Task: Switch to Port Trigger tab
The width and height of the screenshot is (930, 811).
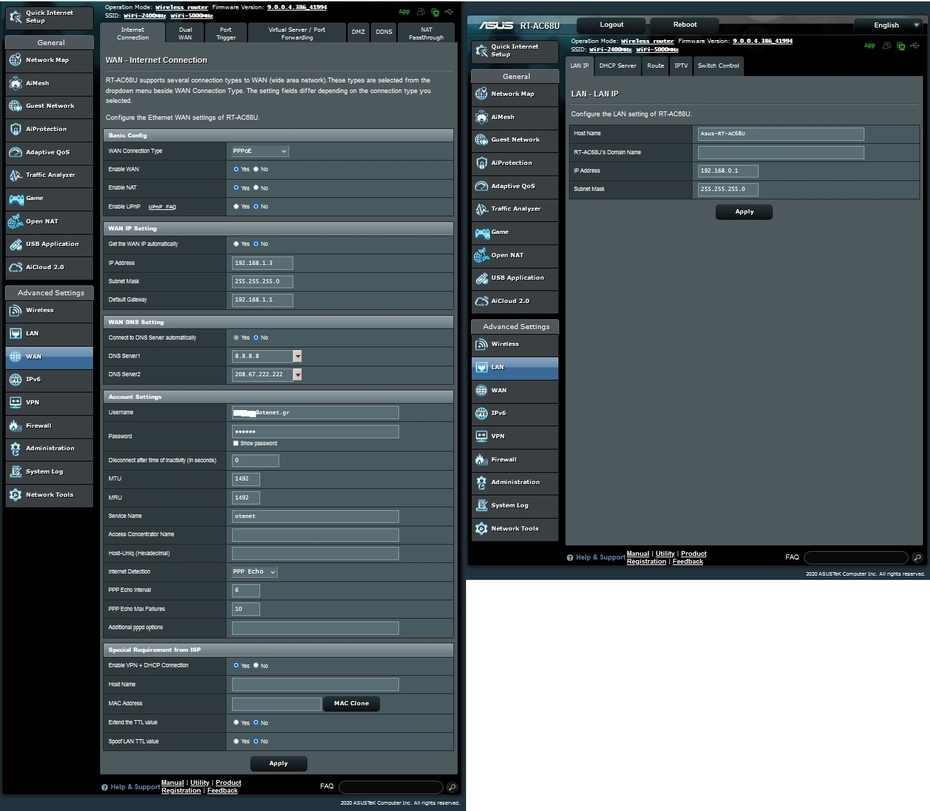Action: [x=225, y=33]
